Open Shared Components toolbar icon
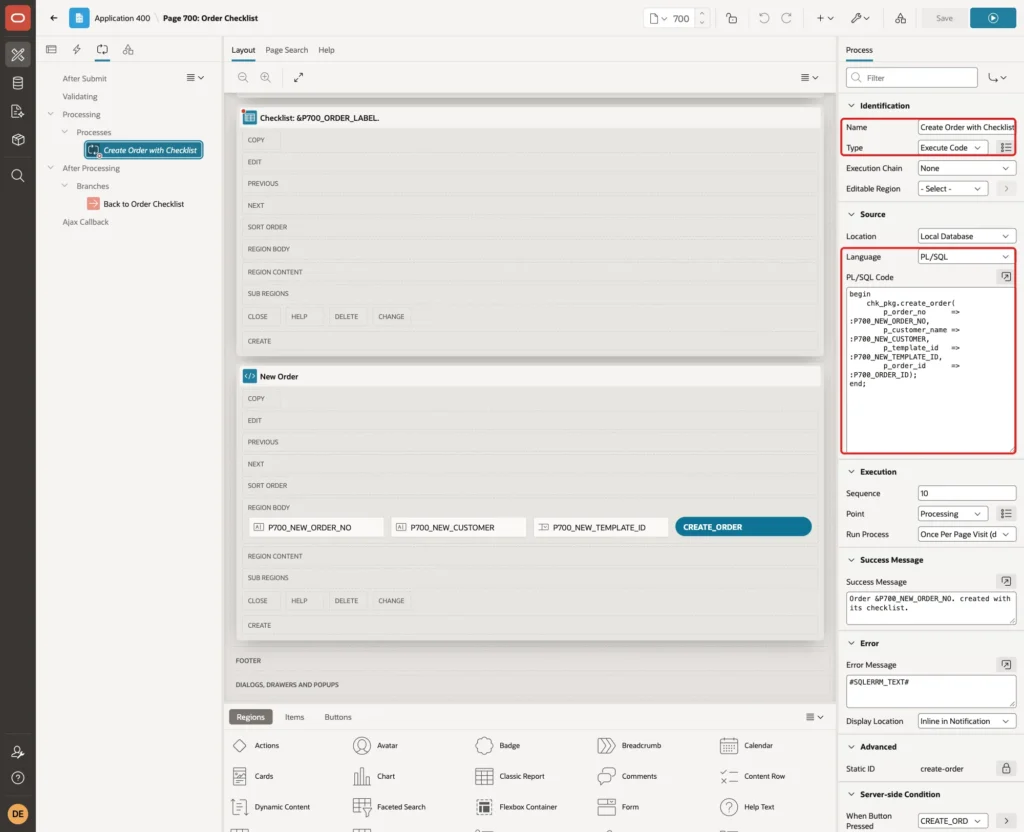Screen dimensions: 1024x832 click(901, 18)
